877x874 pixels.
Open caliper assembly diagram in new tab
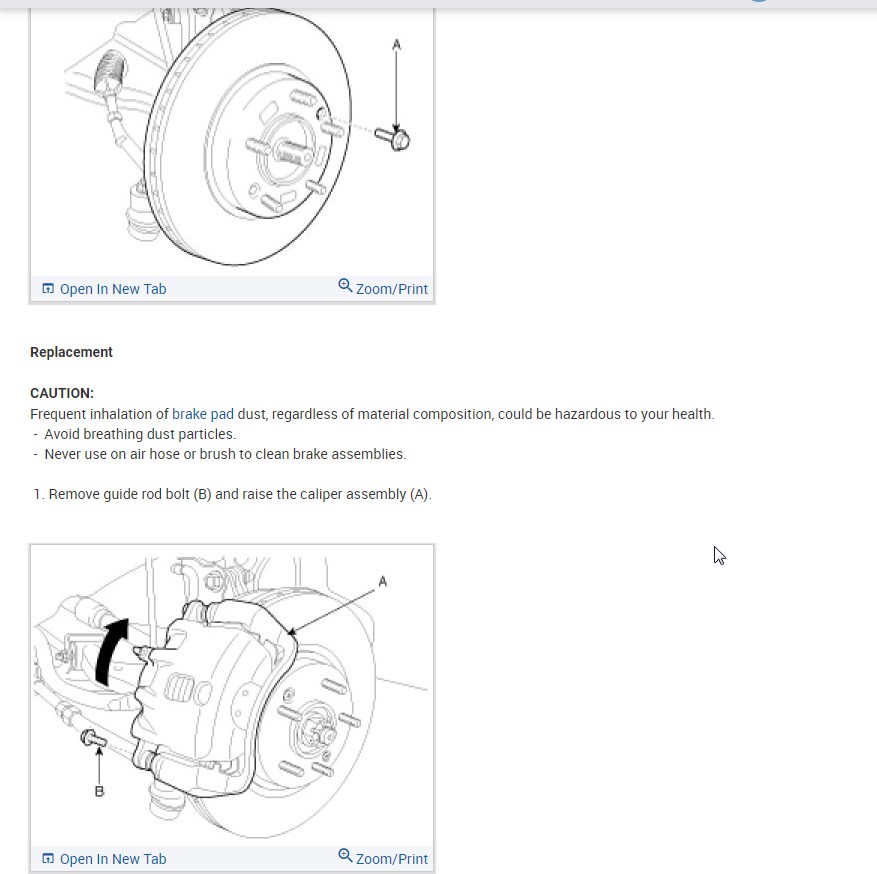[x=105, y=859]
